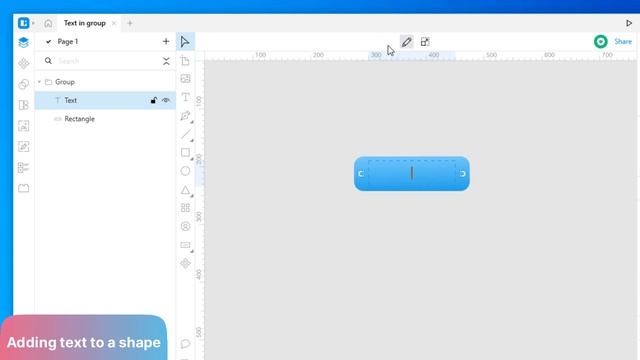Close the 'Text in group' tab
This screenshot has height=360, width=640.
pyautogui.click(x=114, y=23)
